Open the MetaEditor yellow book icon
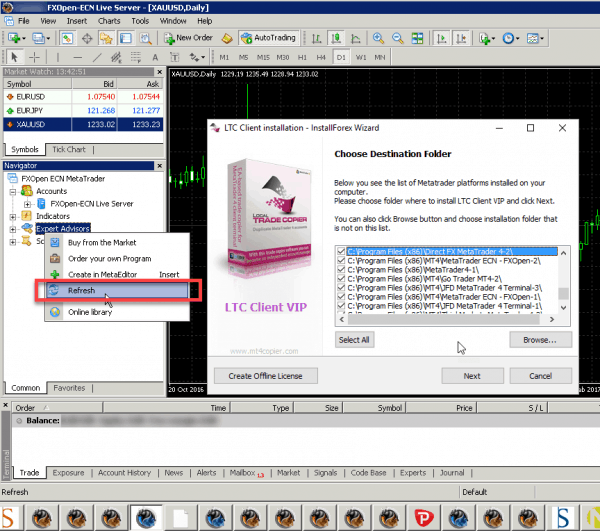This screenshot has height=531, width=600. [x=227, y=38]
